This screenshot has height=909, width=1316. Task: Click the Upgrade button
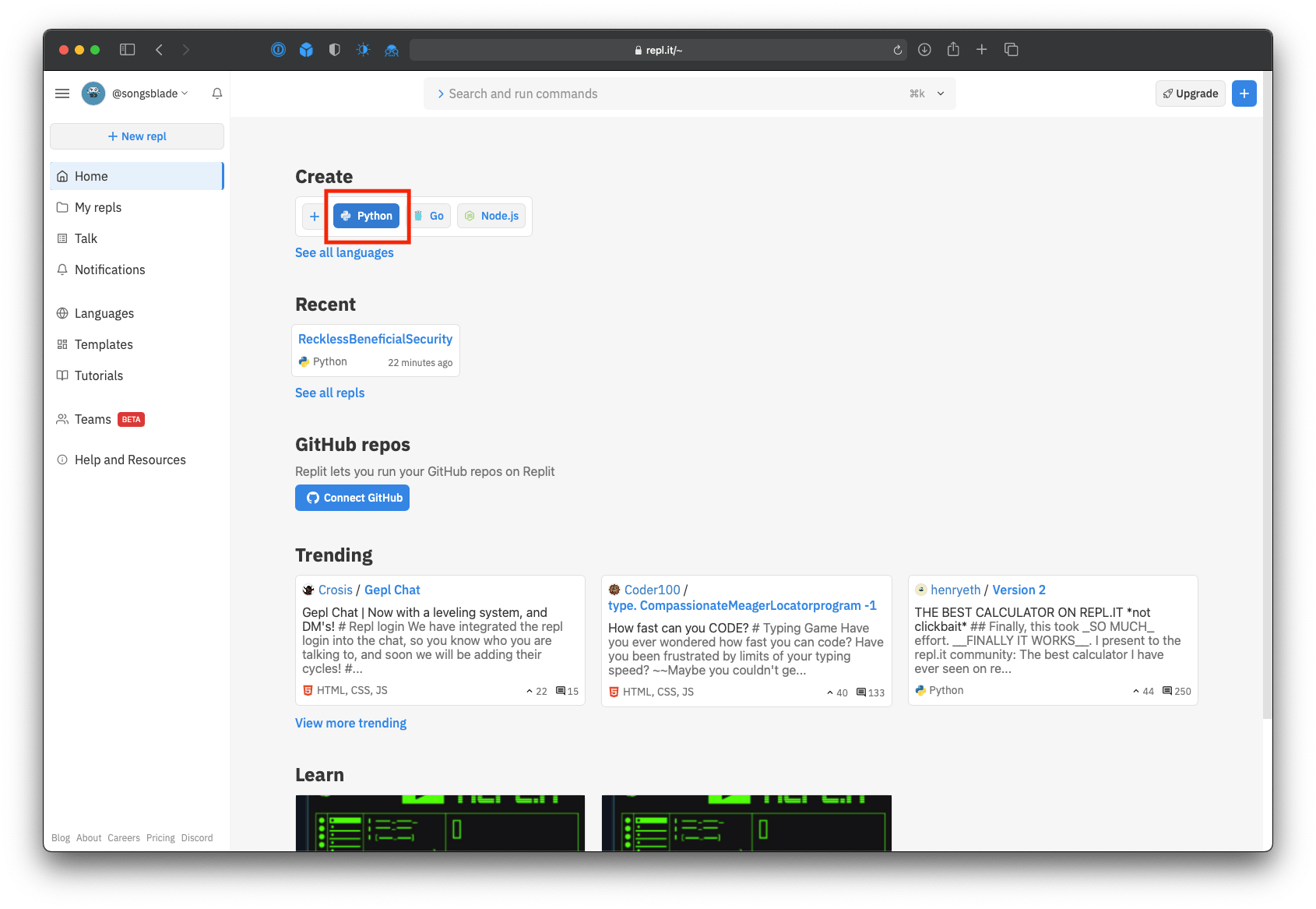[x=1191, y=93]
